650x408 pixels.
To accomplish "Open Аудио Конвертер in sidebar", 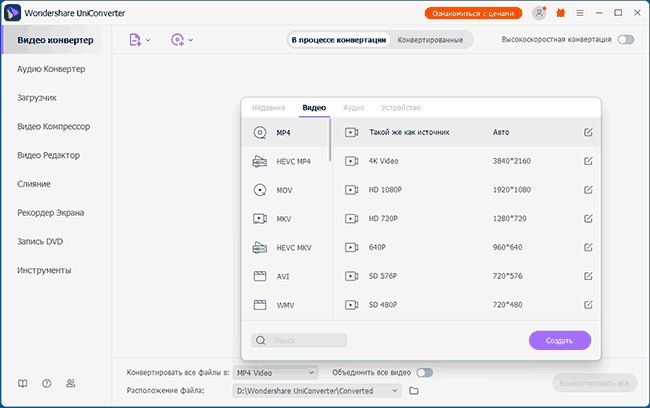I will pos(51,69).
